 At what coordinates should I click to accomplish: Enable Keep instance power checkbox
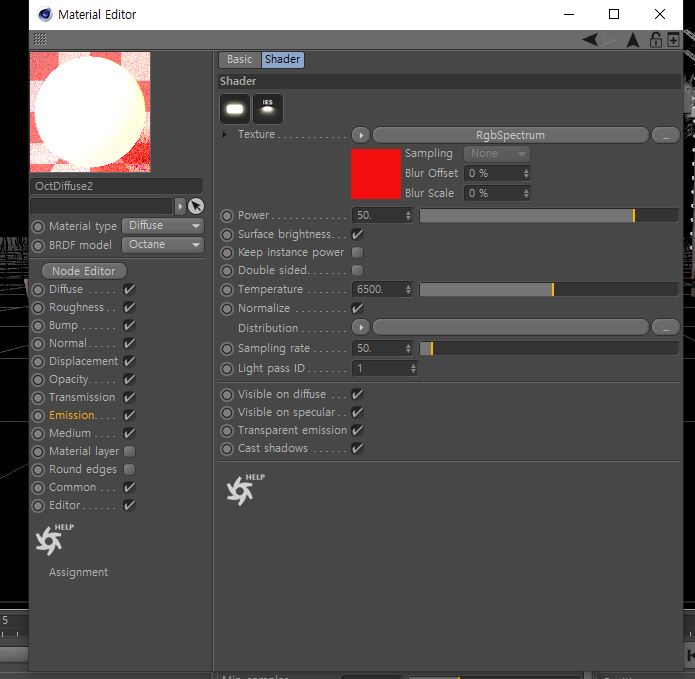click(x=357, y=252)
